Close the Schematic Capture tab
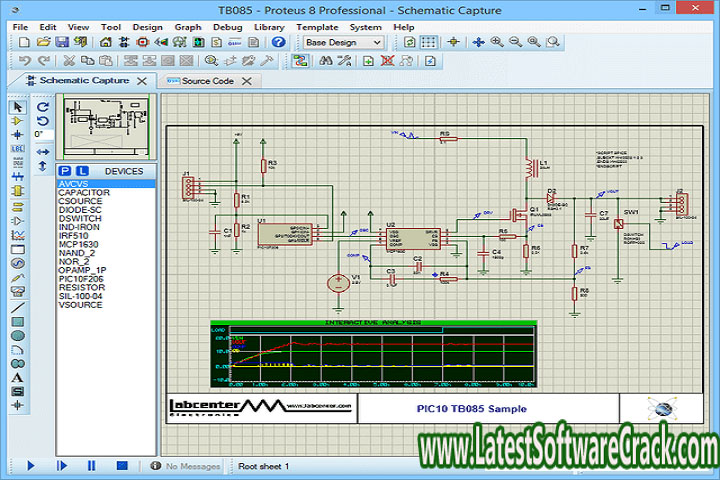 tap(142, 81)
